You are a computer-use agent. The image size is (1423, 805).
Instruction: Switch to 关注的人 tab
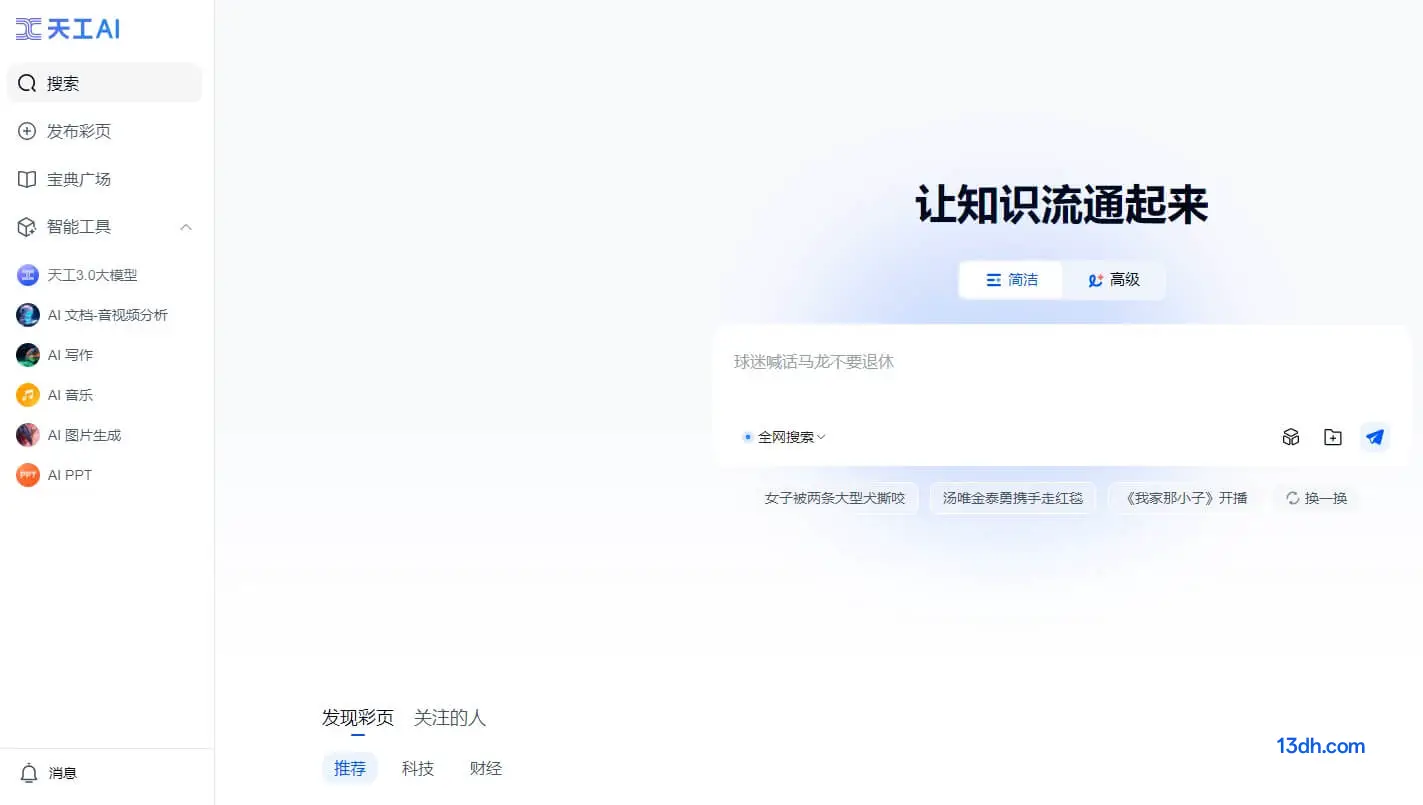(x=450, y=718)
